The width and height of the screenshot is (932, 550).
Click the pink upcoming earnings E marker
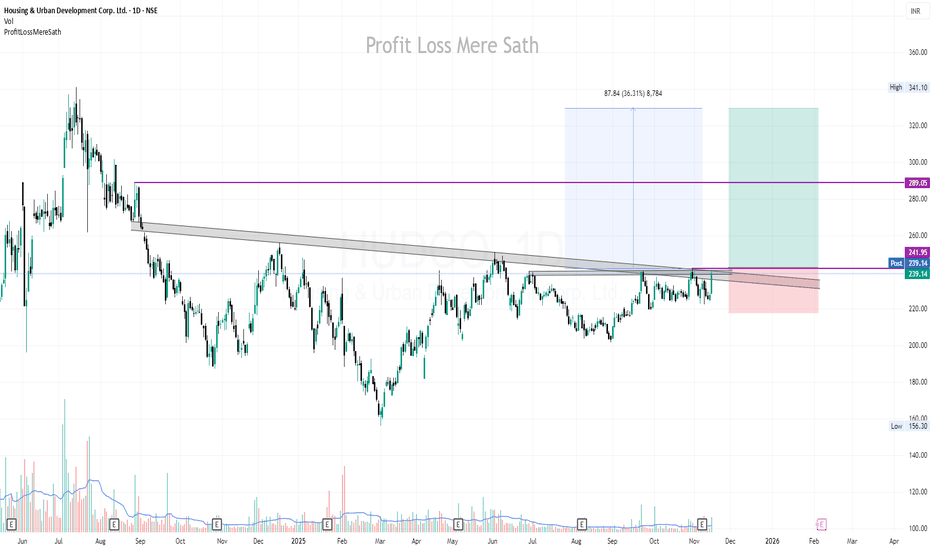tap(821, 524)
